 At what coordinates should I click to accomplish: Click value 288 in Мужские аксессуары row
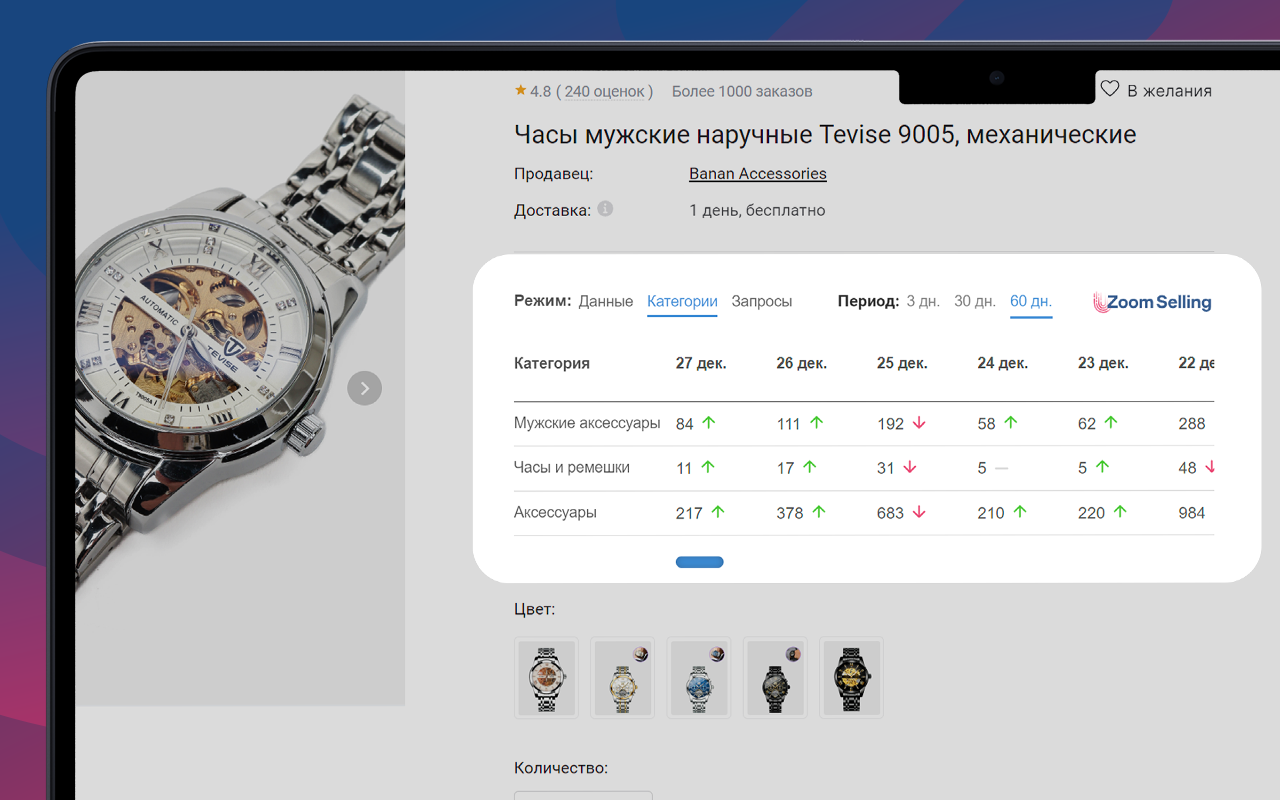point(1192,424)
